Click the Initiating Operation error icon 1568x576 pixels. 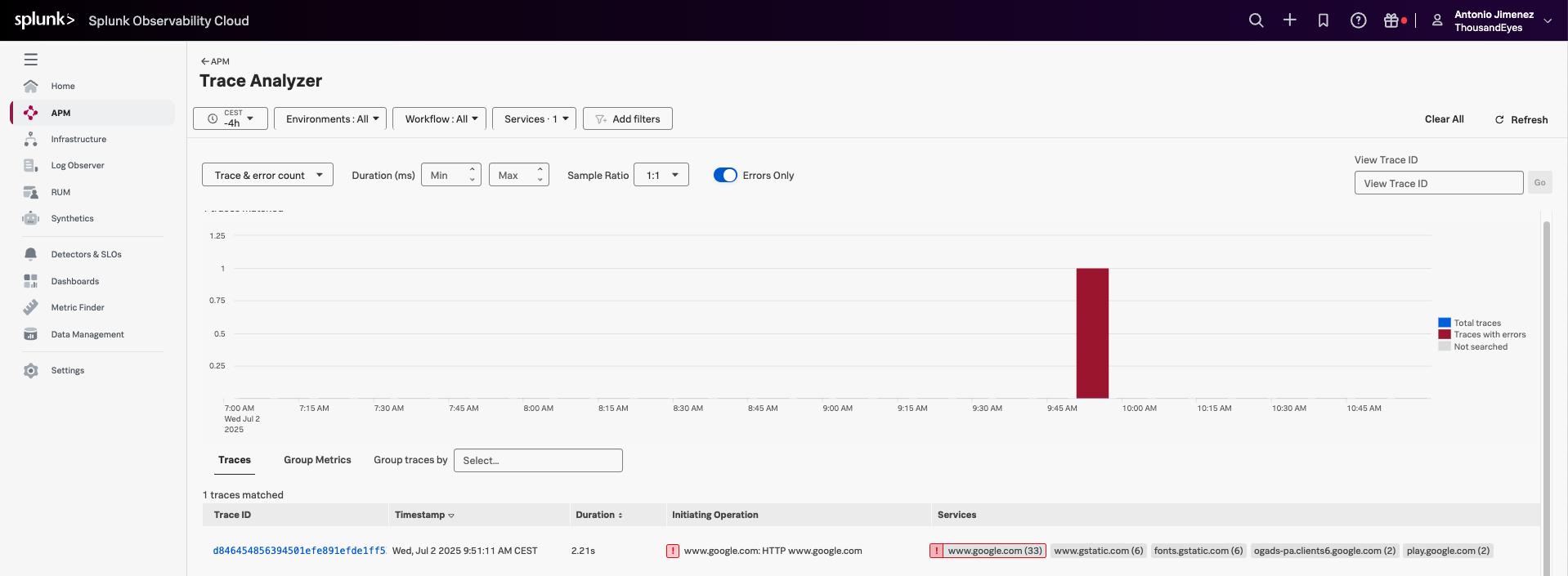click(x=673, y=551)
